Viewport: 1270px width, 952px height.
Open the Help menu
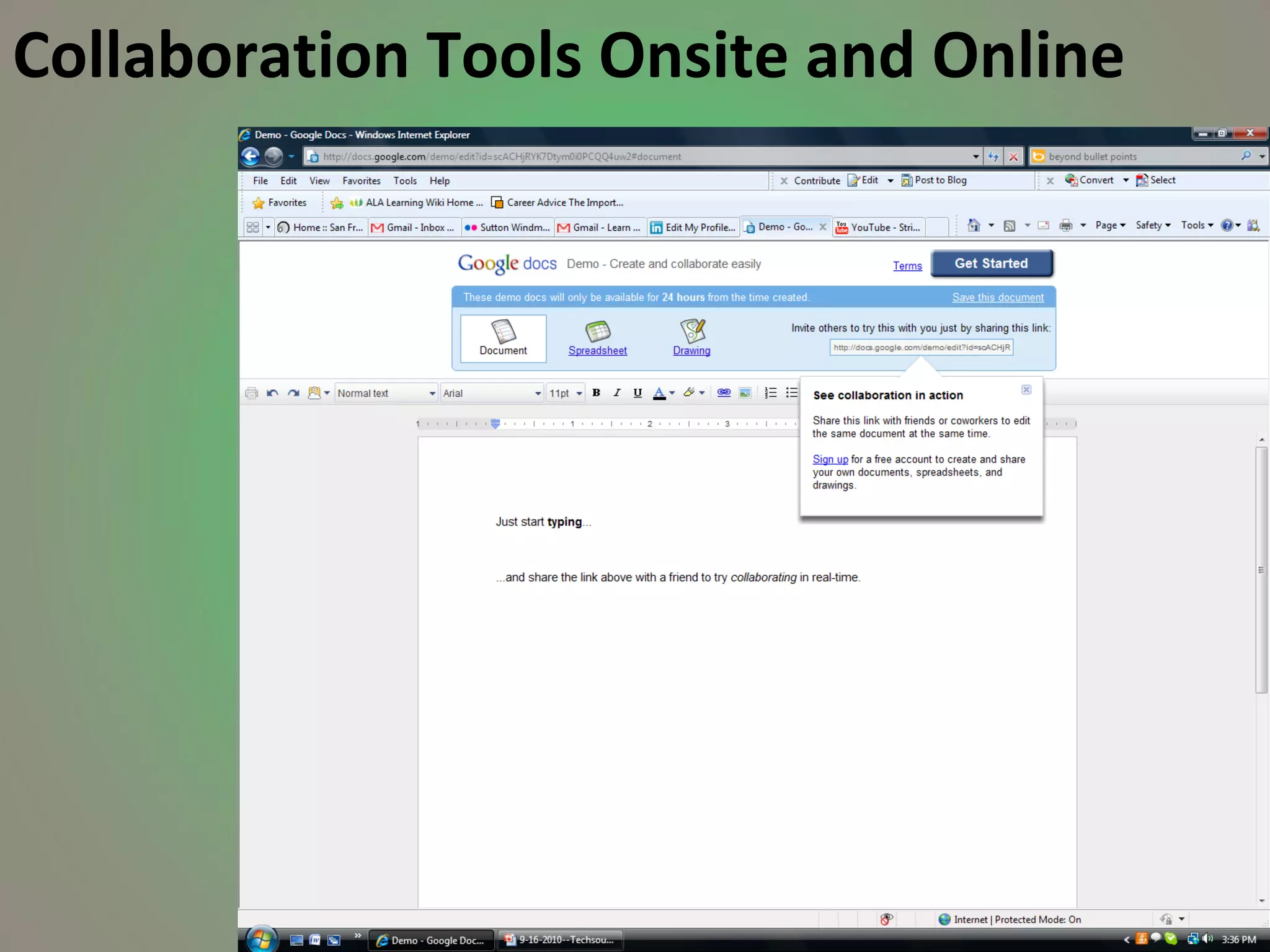[x=440, y=181]
